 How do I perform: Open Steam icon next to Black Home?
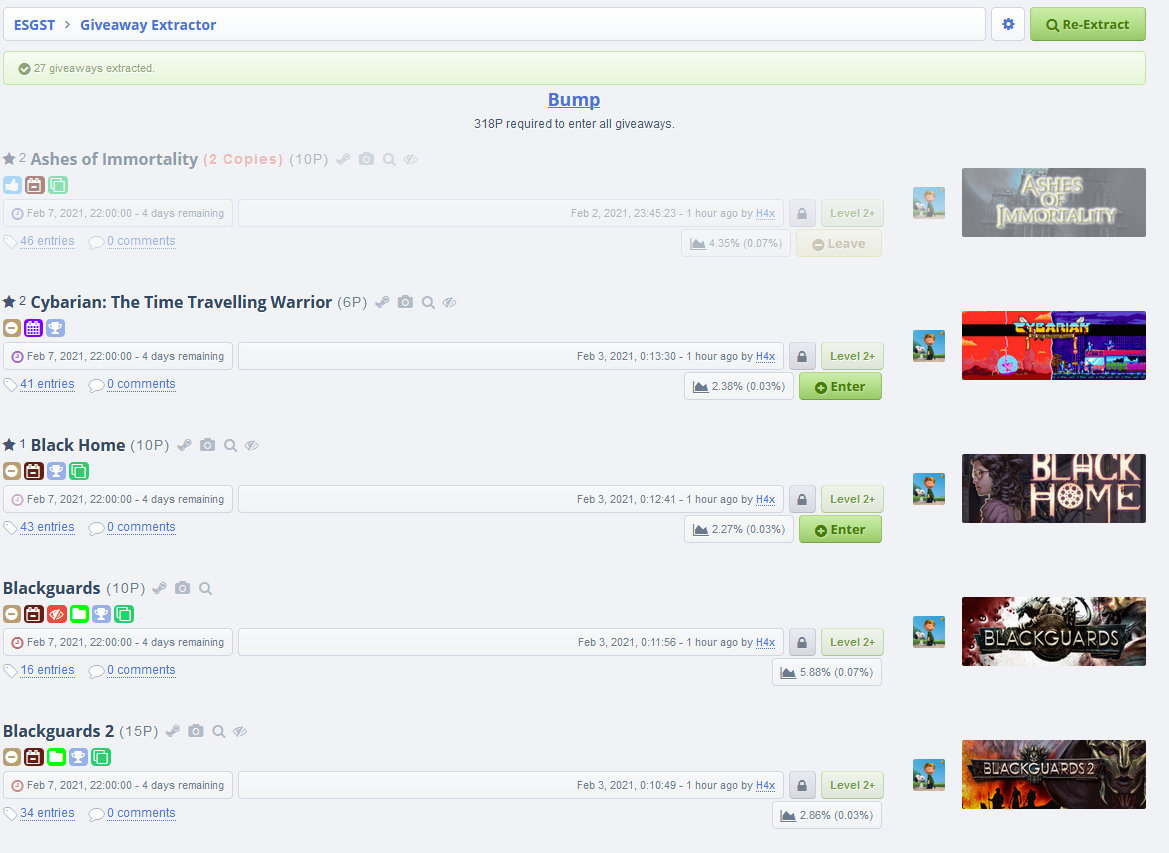pos(185,445)
